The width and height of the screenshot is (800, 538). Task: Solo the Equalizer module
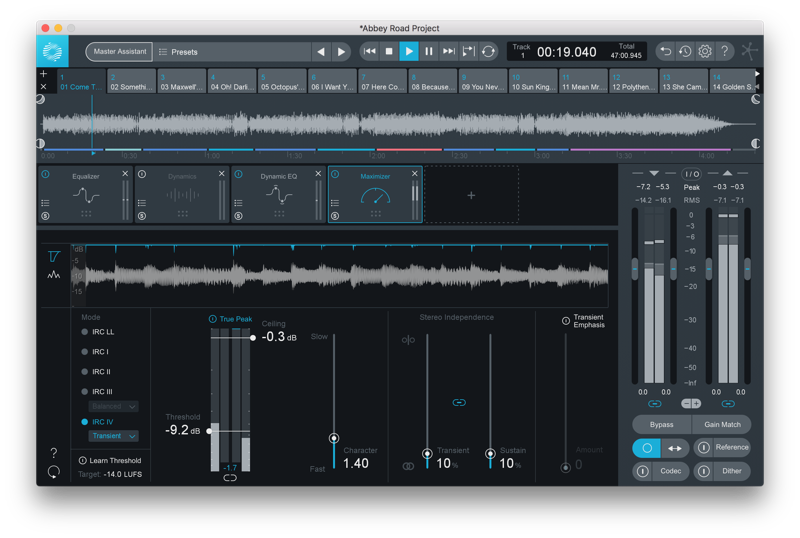pyautogui.click(x=45, y=216)
